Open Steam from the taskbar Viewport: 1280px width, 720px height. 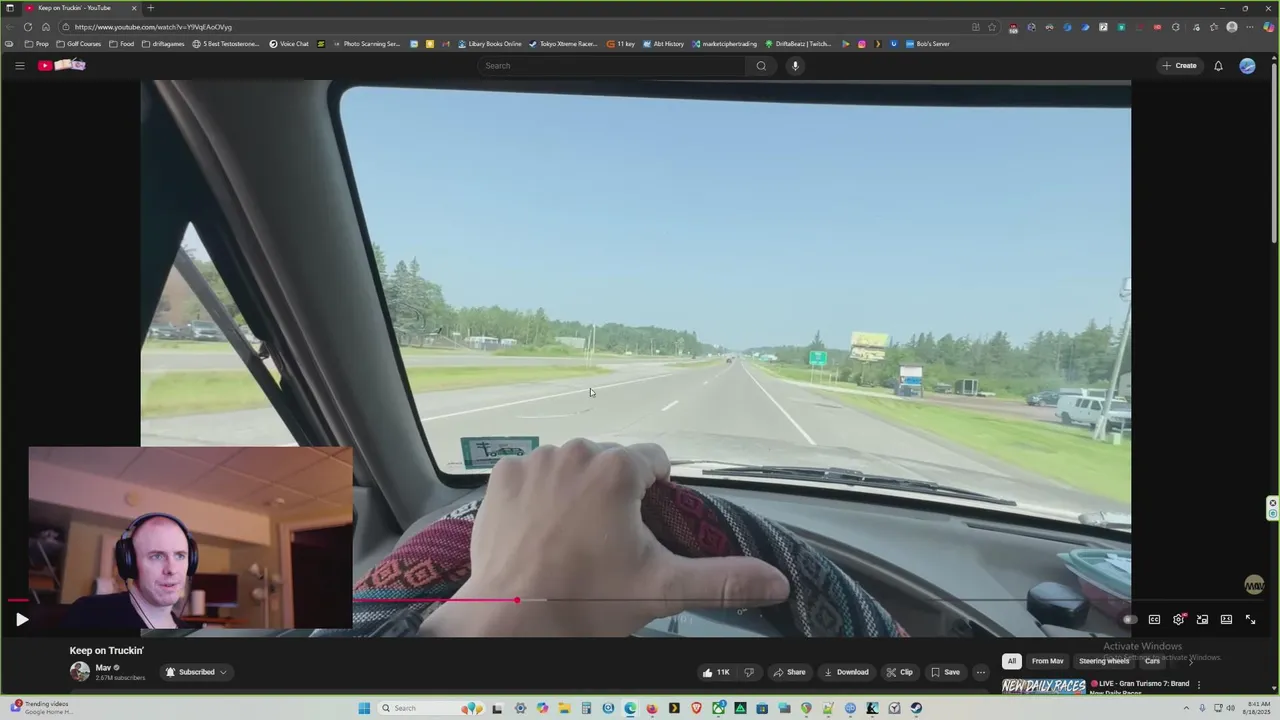pos(916,708)
